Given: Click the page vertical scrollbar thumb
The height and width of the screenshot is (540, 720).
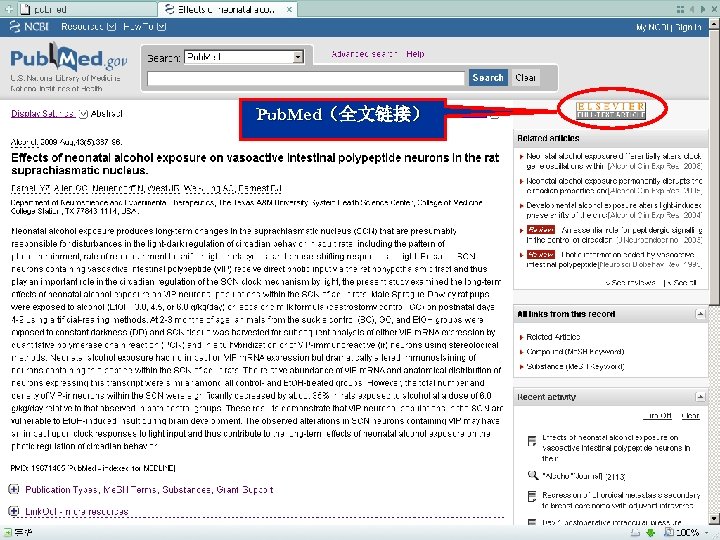Looking at the screenshot, I should tap(714, 170).
